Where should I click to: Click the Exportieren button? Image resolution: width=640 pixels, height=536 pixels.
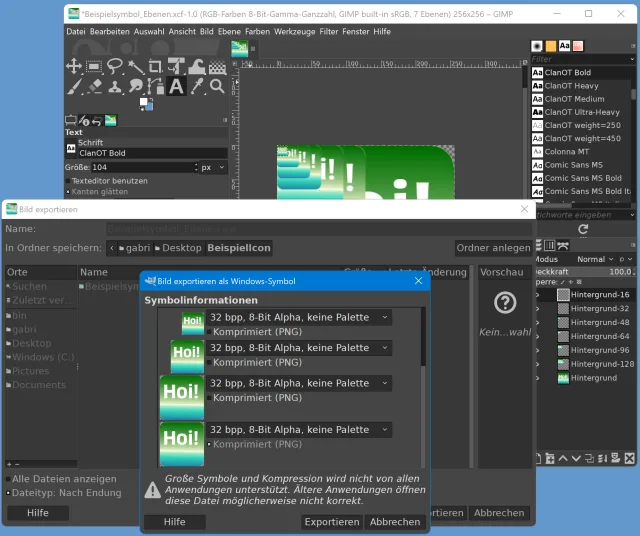[x=331, y=522]
